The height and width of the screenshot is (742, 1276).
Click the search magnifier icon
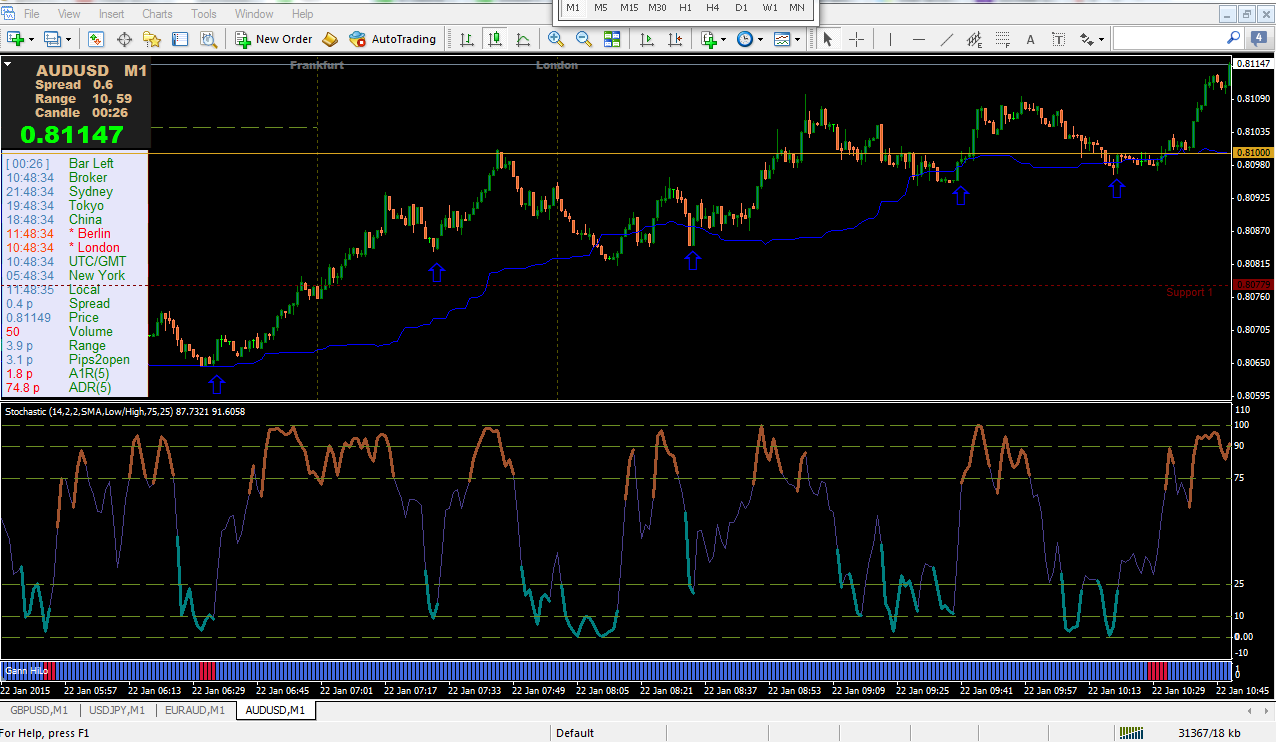point(1234,38)
